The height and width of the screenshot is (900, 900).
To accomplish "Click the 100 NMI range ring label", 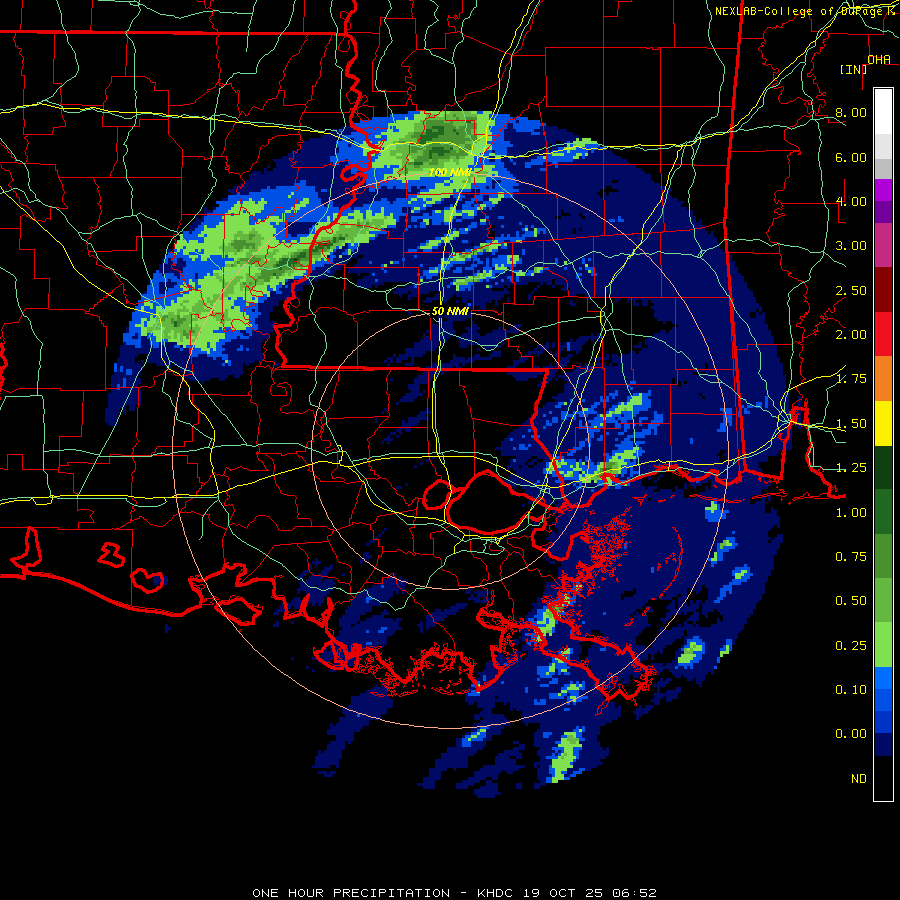I will pos(449,172).
